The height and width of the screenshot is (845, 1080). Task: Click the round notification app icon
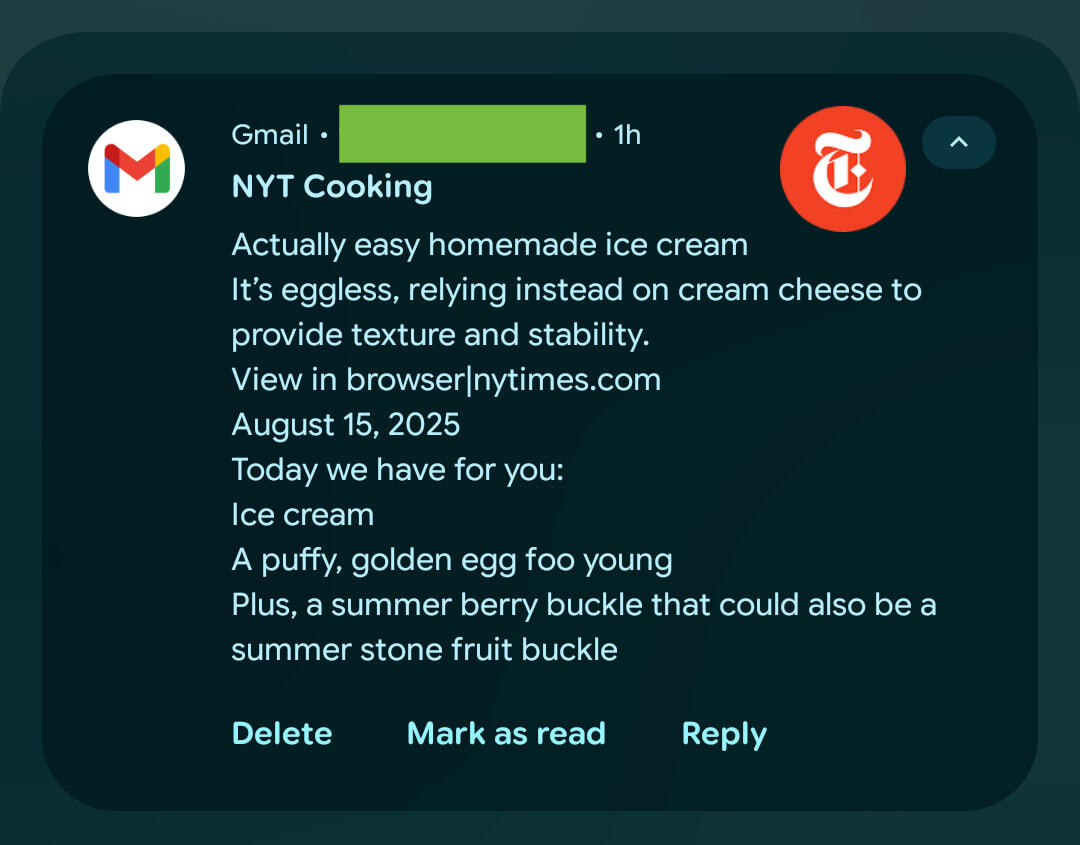(x=136, y=167)
